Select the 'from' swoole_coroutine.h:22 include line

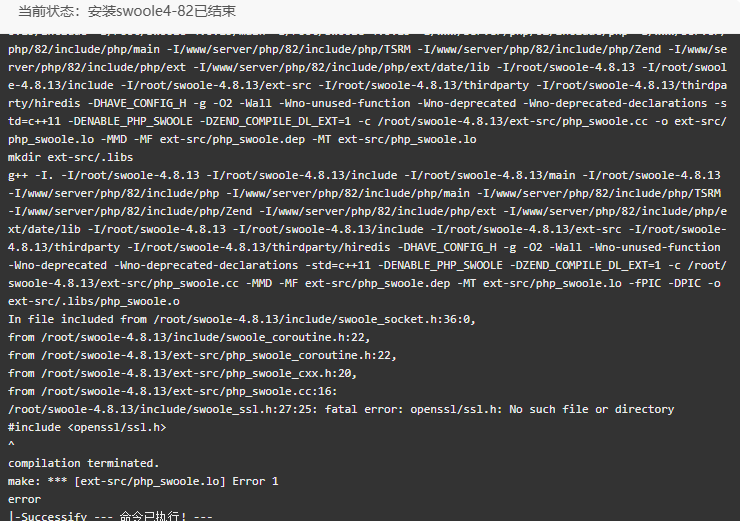pyautogui.click(x=189, y=337)
